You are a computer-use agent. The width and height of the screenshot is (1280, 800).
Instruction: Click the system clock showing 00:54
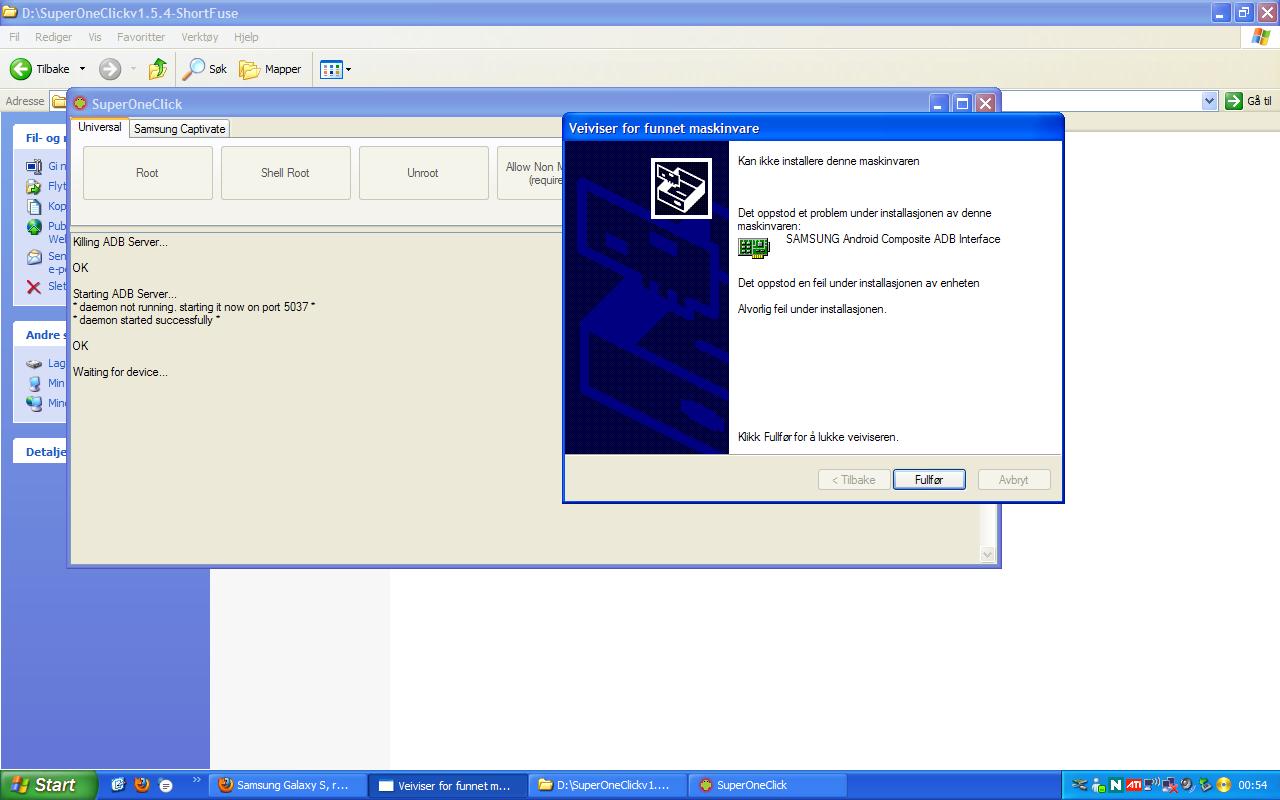1252,785
